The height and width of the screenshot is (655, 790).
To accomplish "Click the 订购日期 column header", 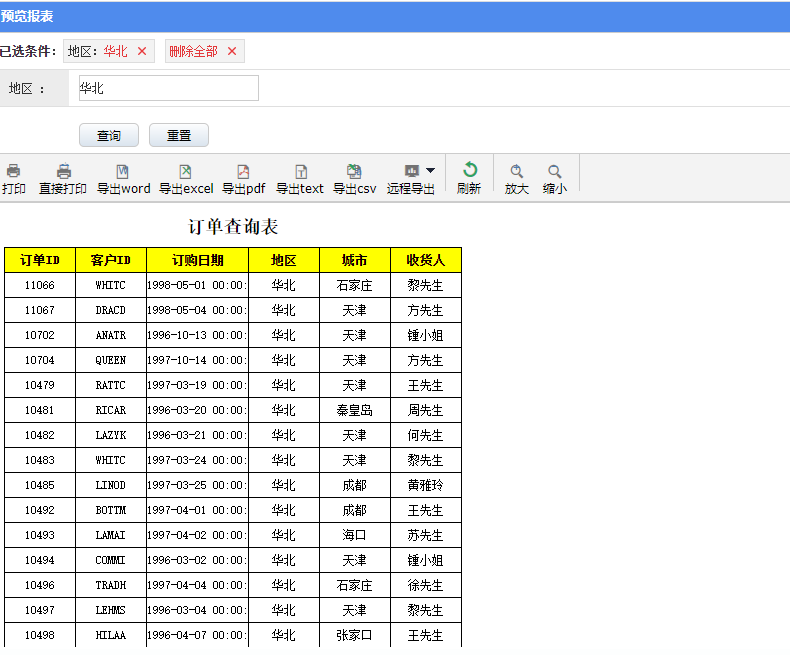I will click(x=197, y=260).
